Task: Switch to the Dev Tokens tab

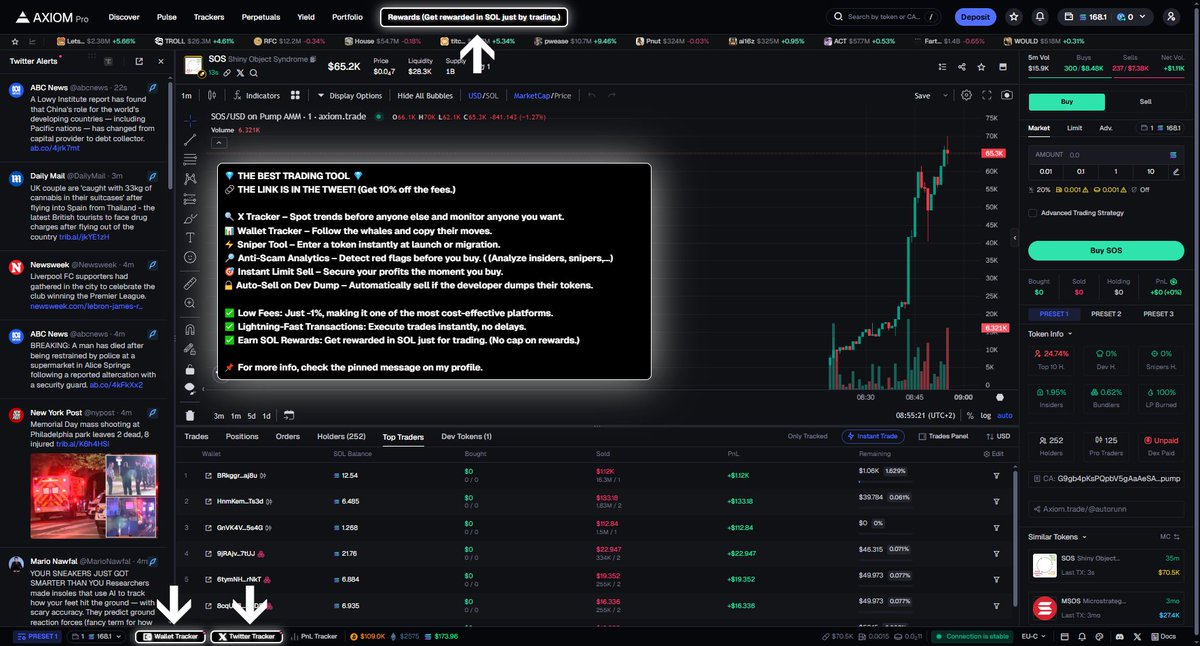Action: (466, 436)
